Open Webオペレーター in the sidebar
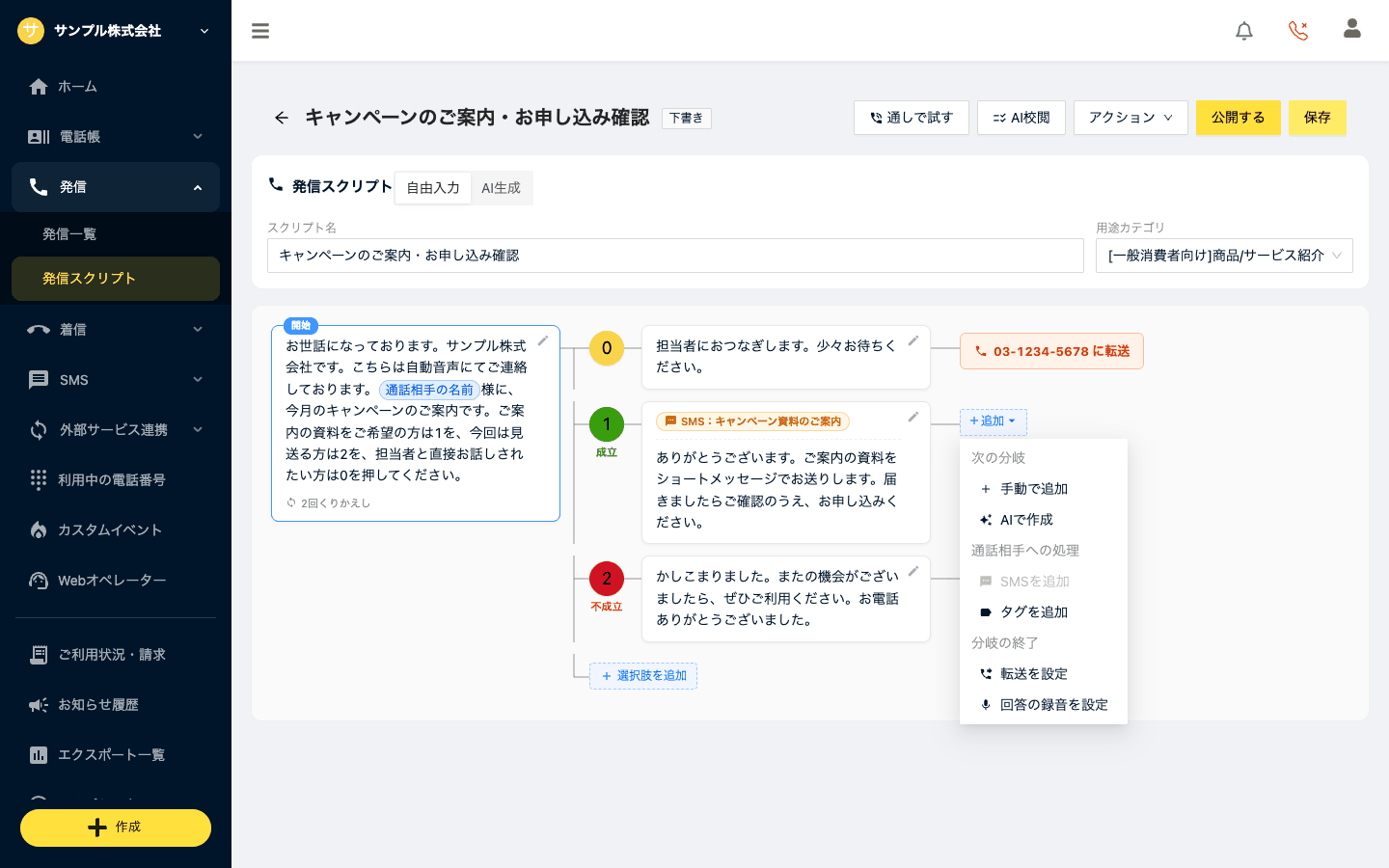1389x868 pixels. pos(116,581)
